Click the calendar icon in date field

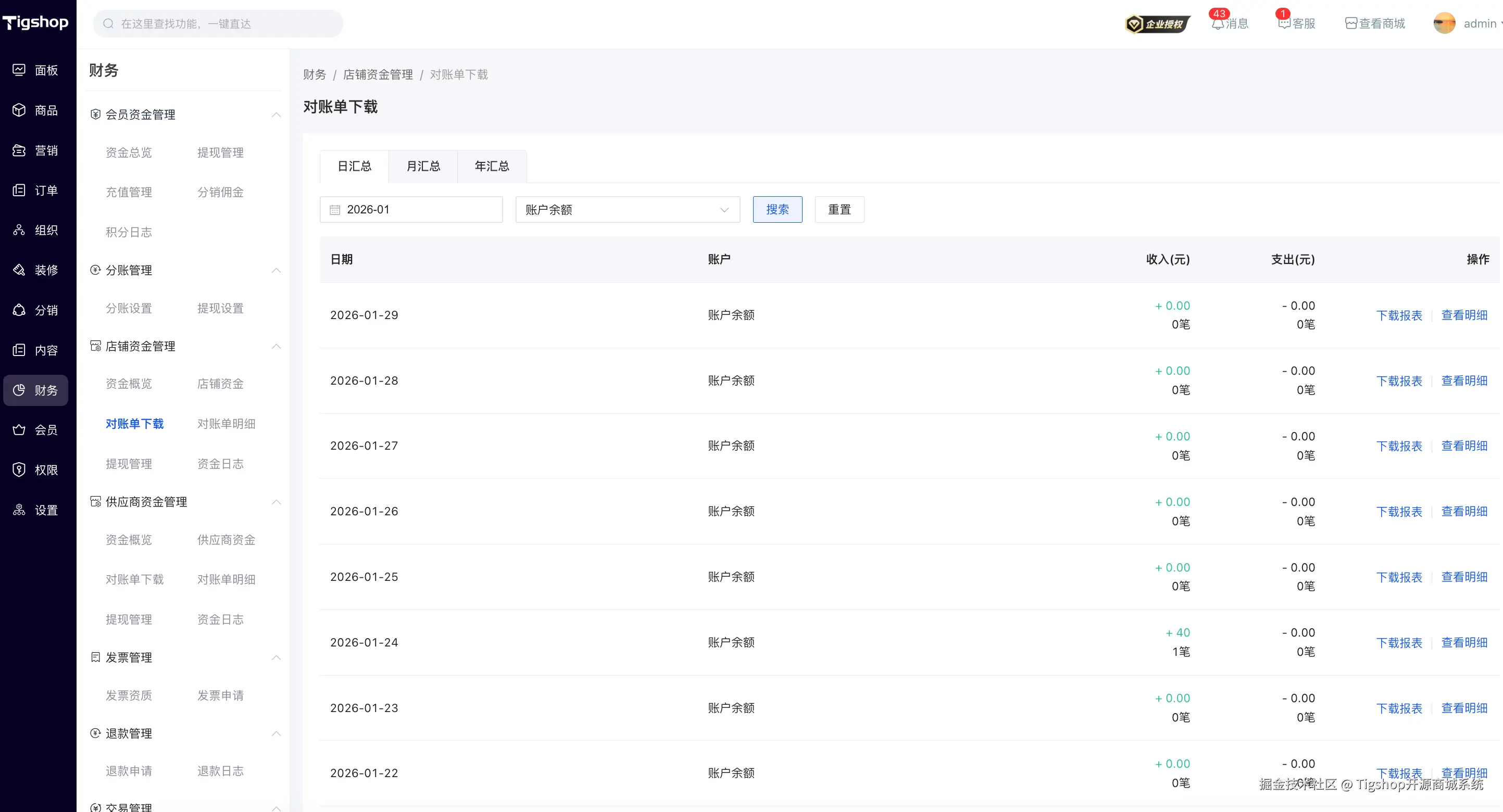pos(335,210)
